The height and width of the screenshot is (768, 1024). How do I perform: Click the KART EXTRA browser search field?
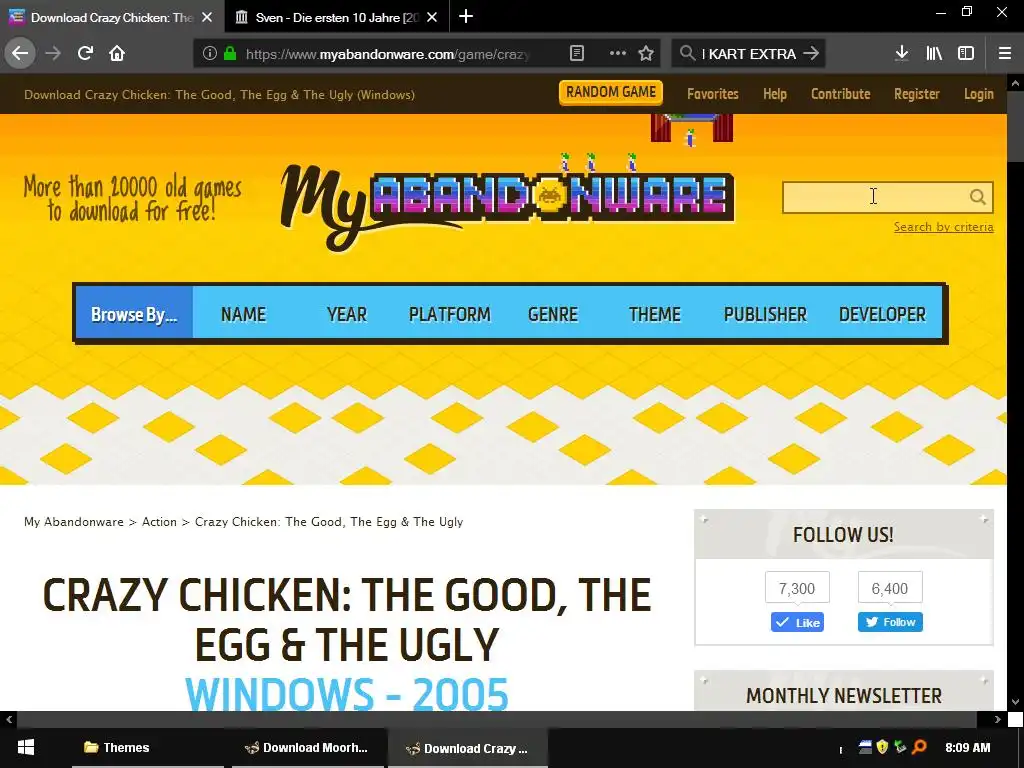(748, 54)
